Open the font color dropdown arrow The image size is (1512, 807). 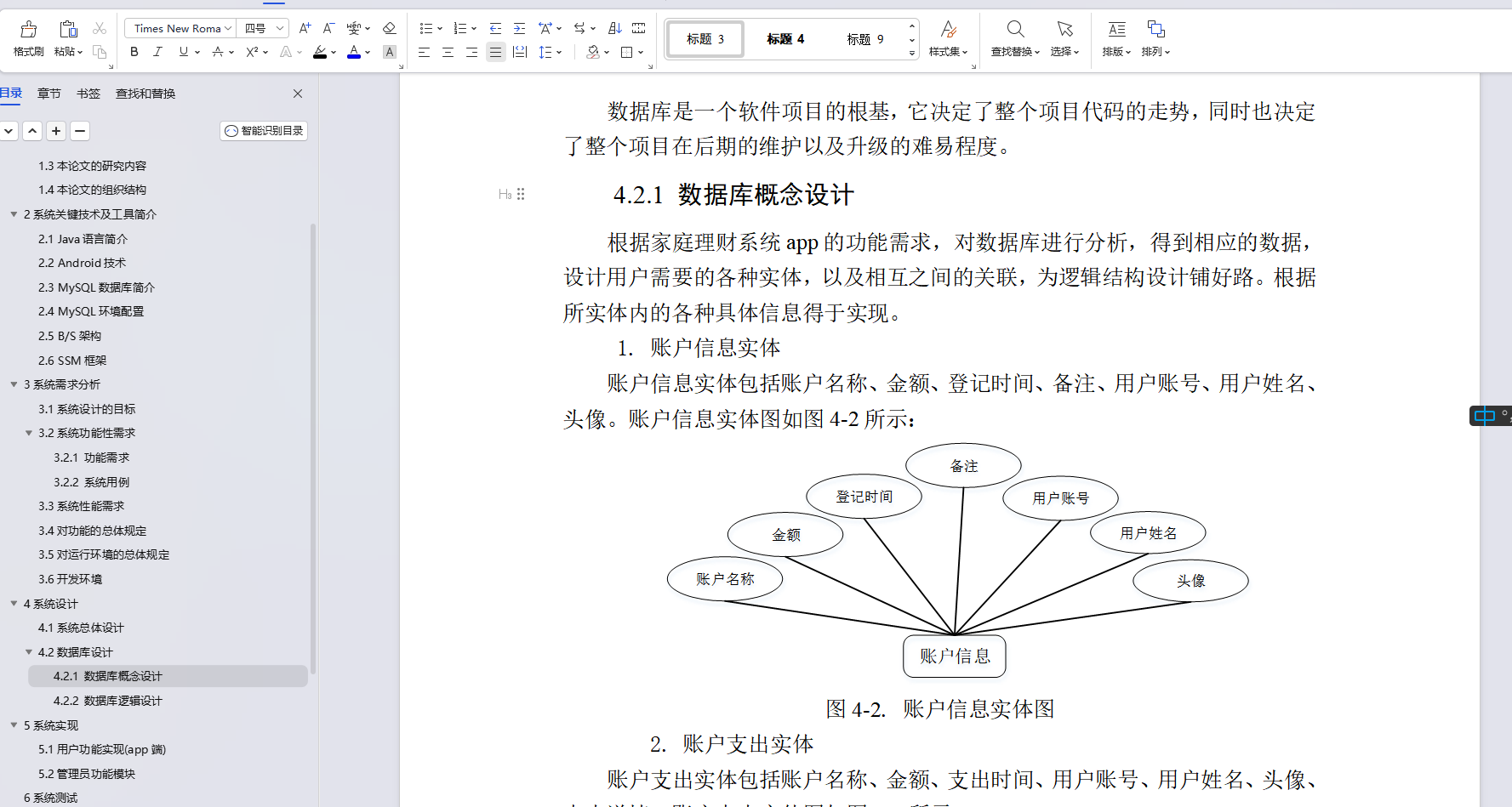click(368, 53)
